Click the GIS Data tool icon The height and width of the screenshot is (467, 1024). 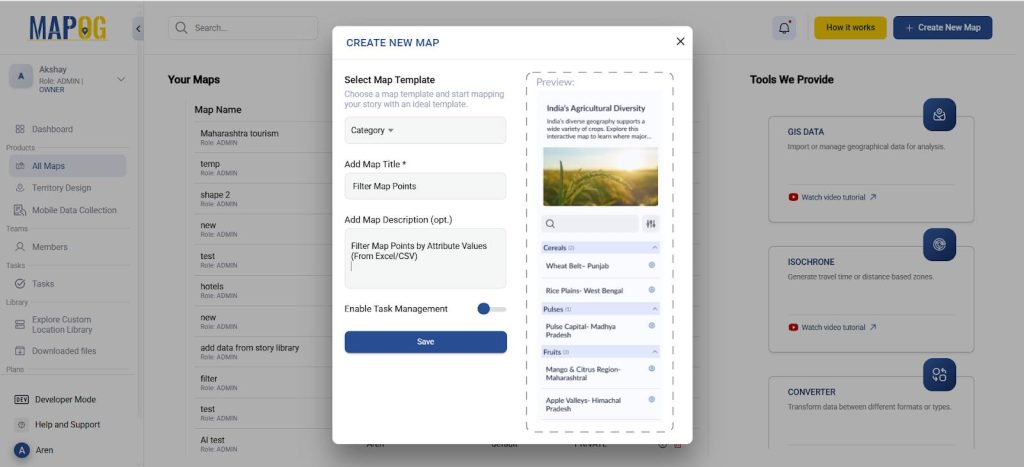(x=939, y=115)
